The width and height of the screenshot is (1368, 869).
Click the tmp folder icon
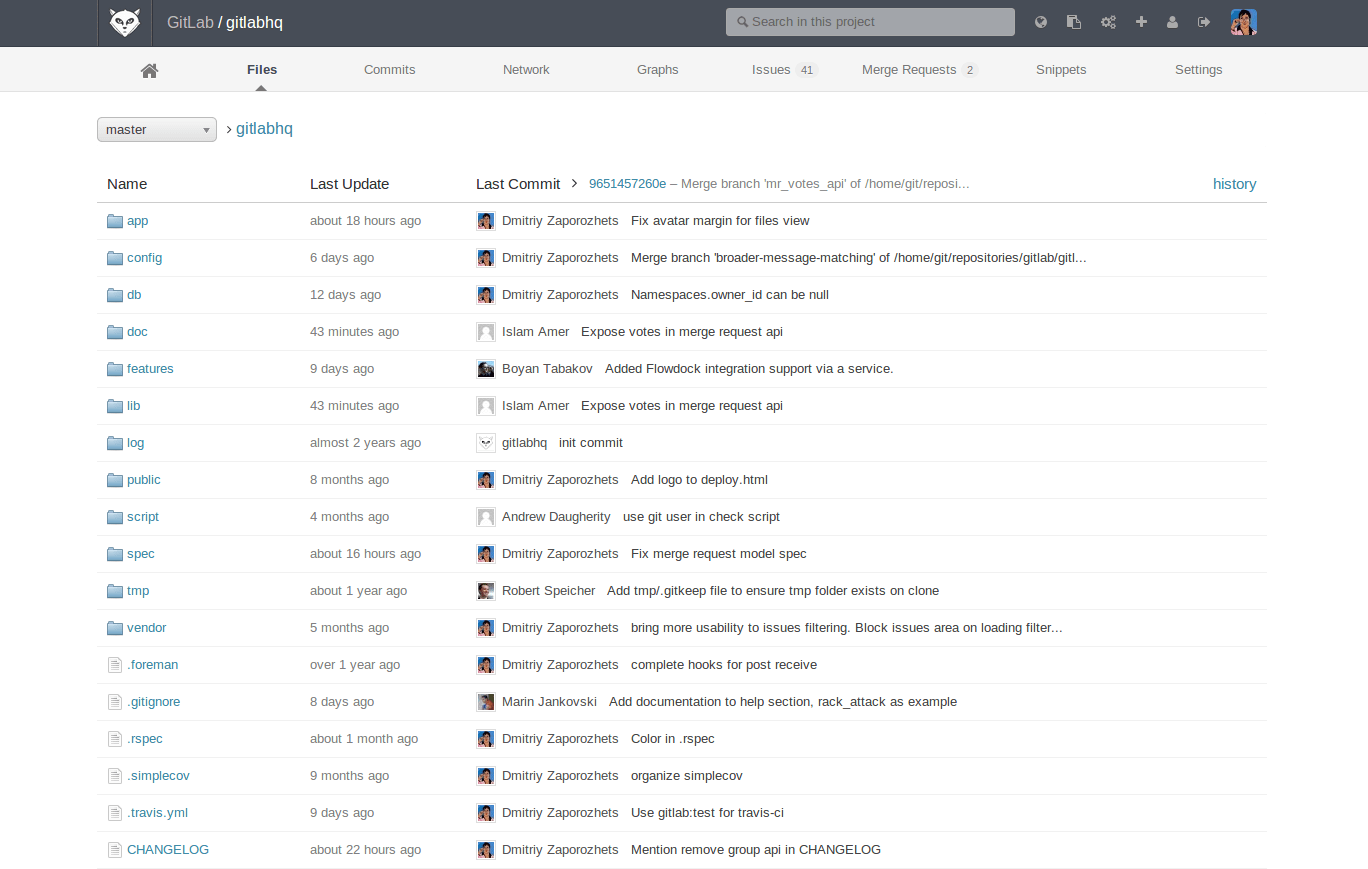pos(115,591)
